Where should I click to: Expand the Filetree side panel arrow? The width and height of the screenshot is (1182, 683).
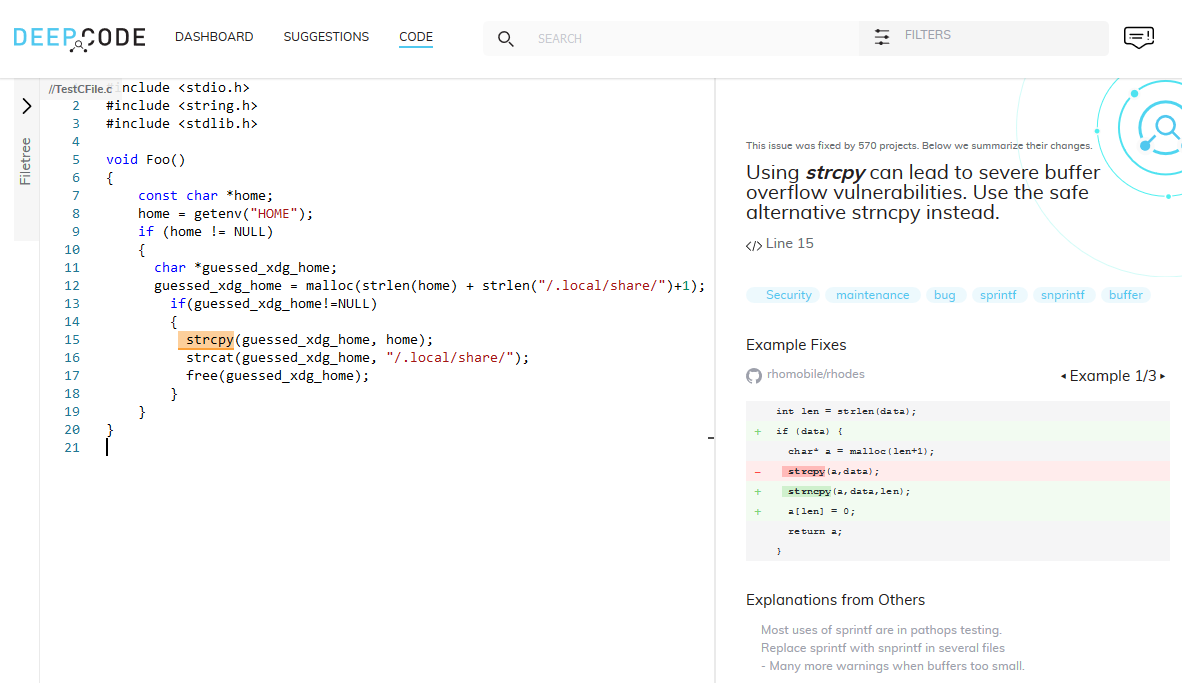tap(26, 106)
